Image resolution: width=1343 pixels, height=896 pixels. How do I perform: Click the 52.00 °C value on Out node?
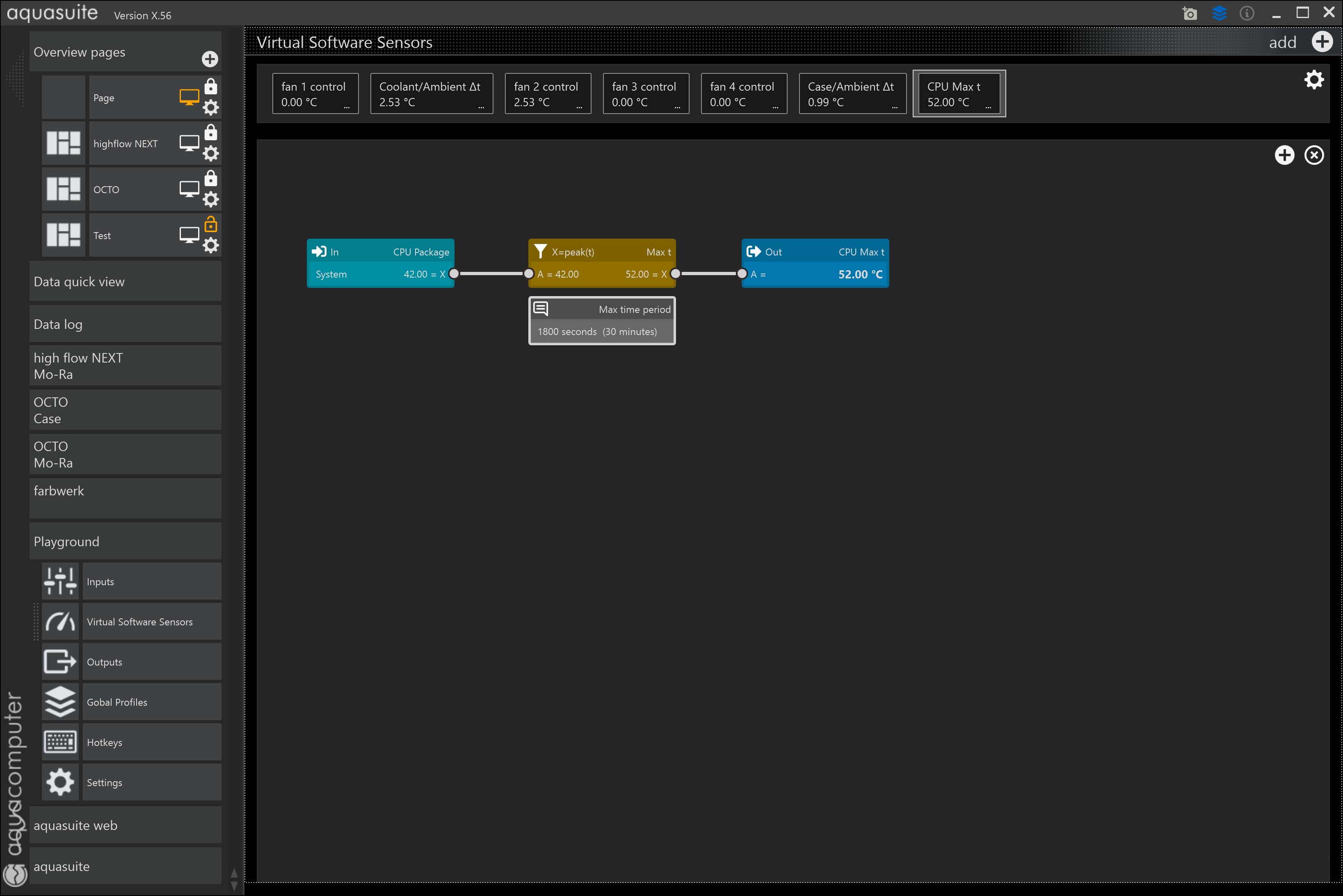[x=860, y=274]
